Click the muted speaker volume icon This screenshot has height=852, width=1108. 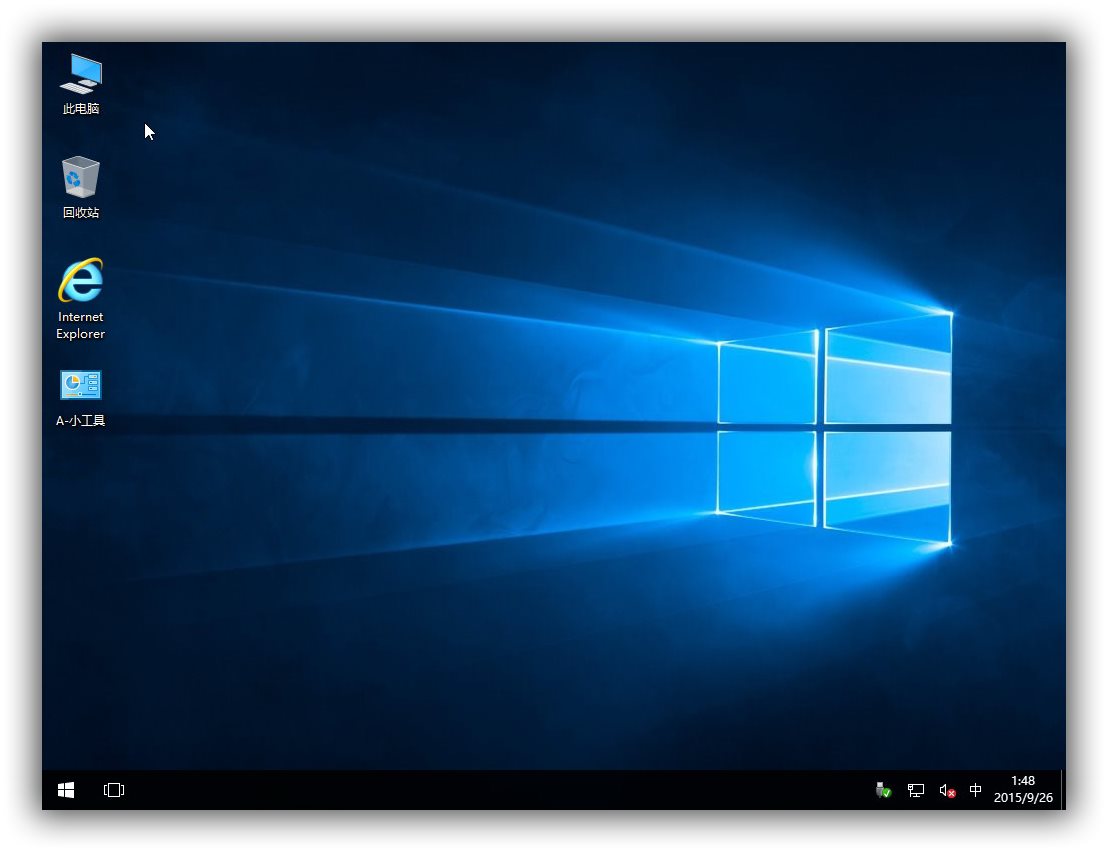947,790
